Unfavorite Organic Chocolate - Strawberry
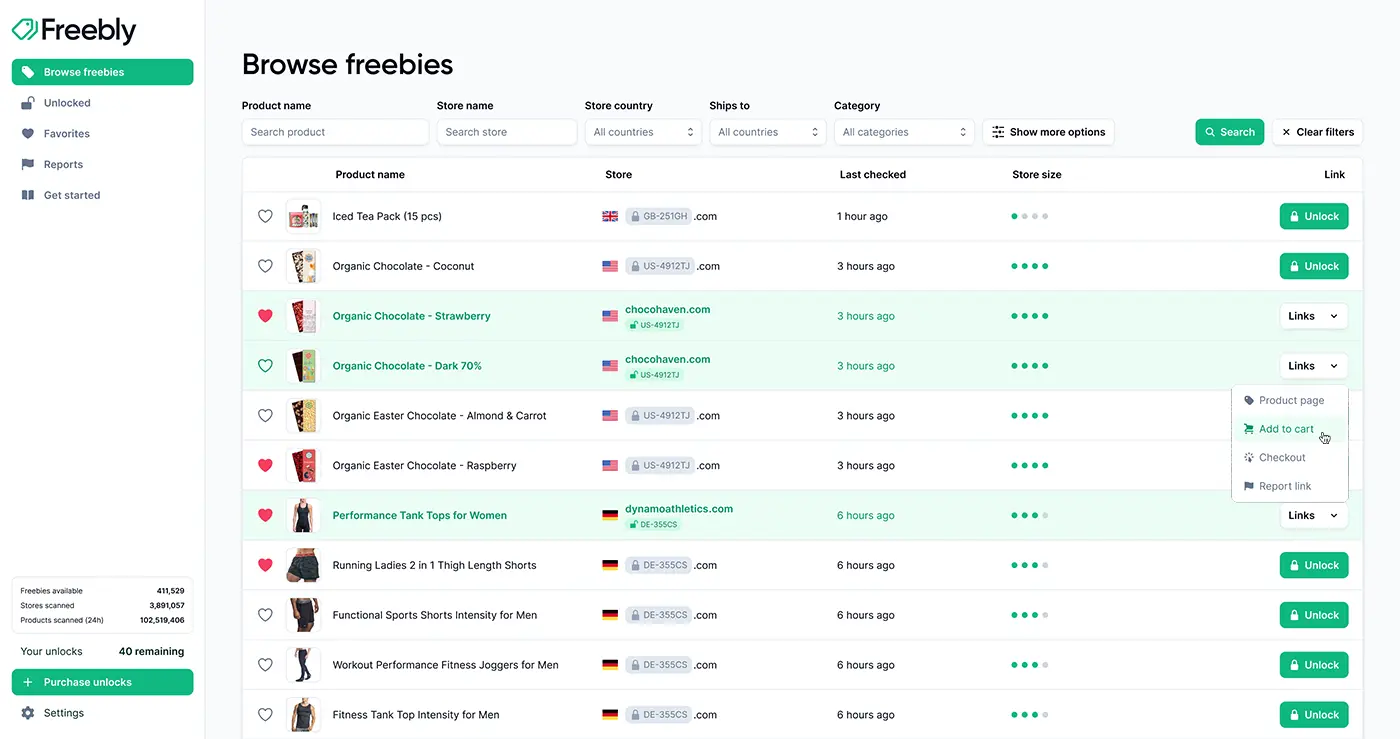This screenshot has width=1400, height=739. click(x=265, y=316)
